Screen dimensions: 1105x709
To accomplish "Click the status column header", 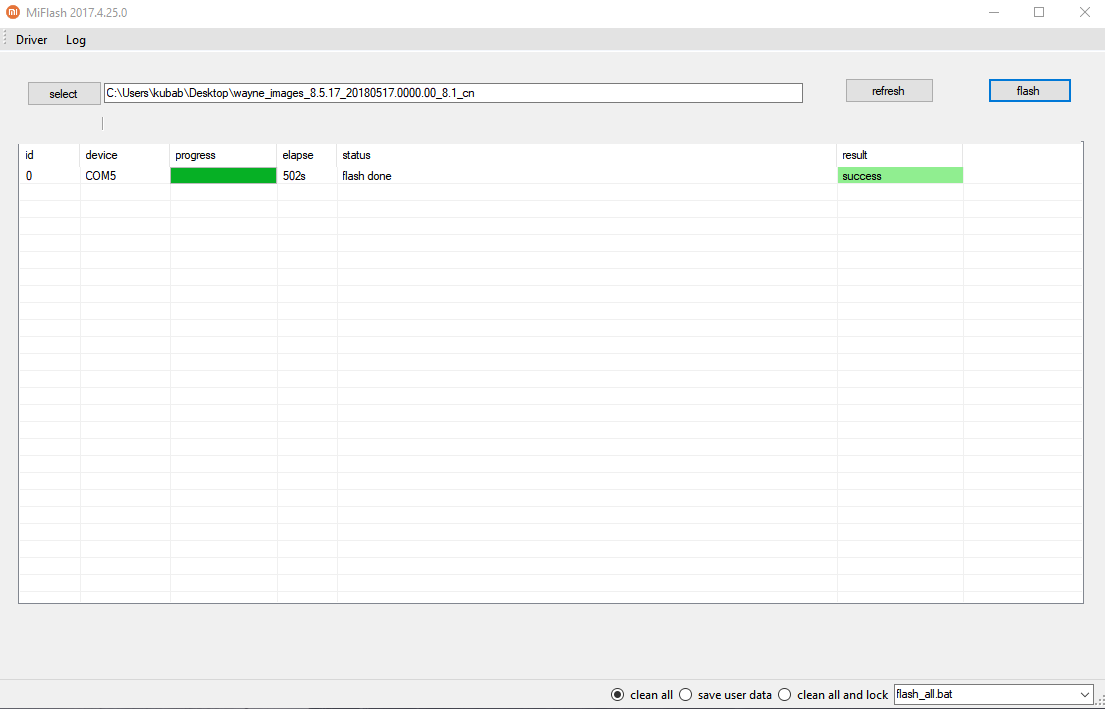I will coord(356,155).
